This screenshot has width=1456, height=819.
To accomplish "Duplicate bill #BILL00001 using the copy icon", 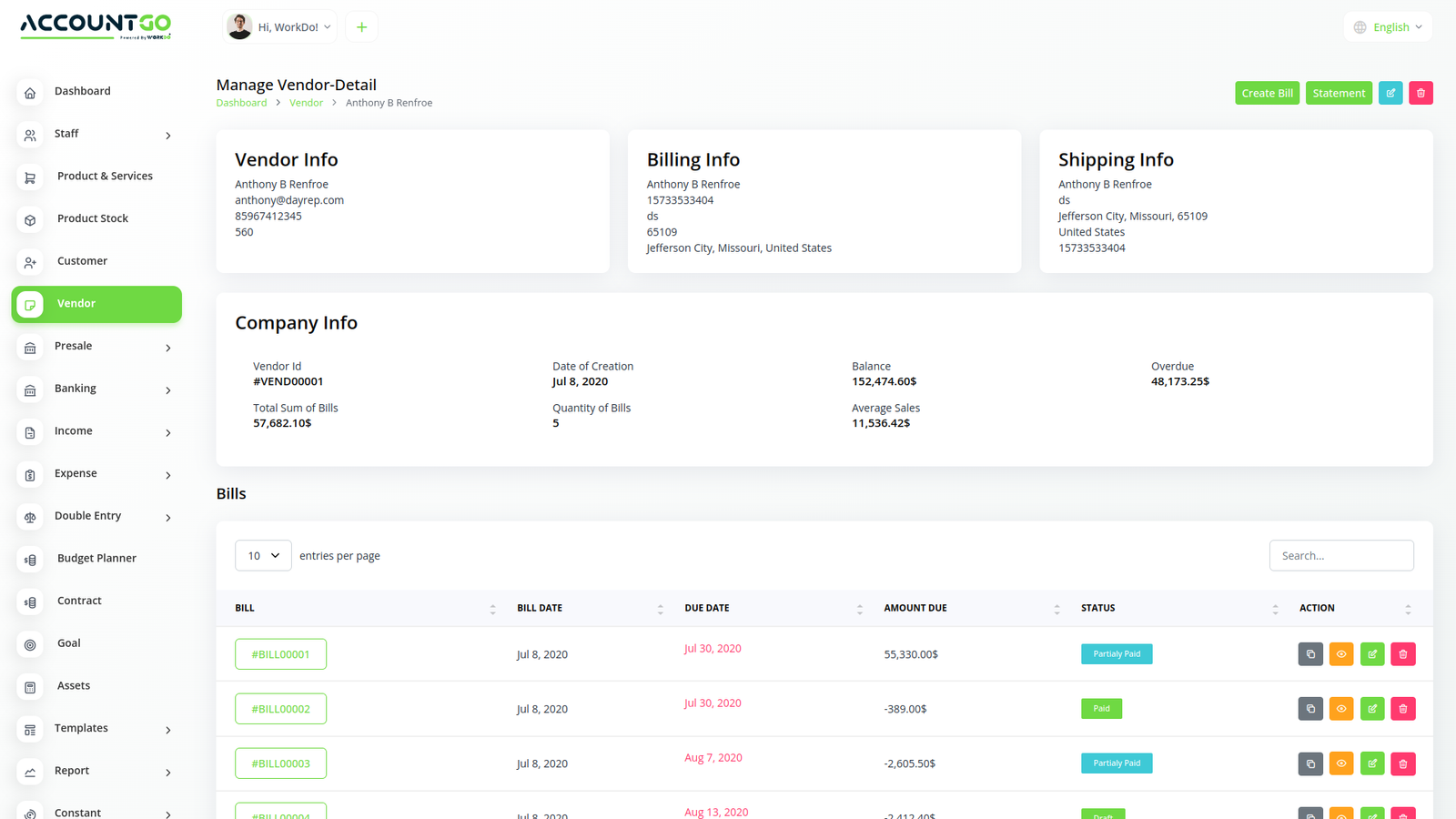I will (x=1310, y=654).
